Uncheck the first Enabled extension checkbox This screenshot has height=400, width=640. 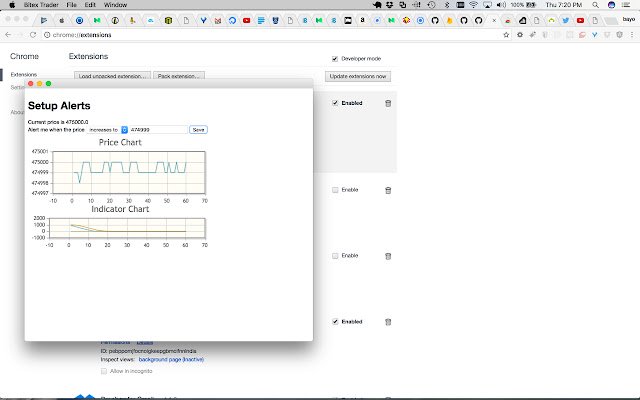pos(335,103)
